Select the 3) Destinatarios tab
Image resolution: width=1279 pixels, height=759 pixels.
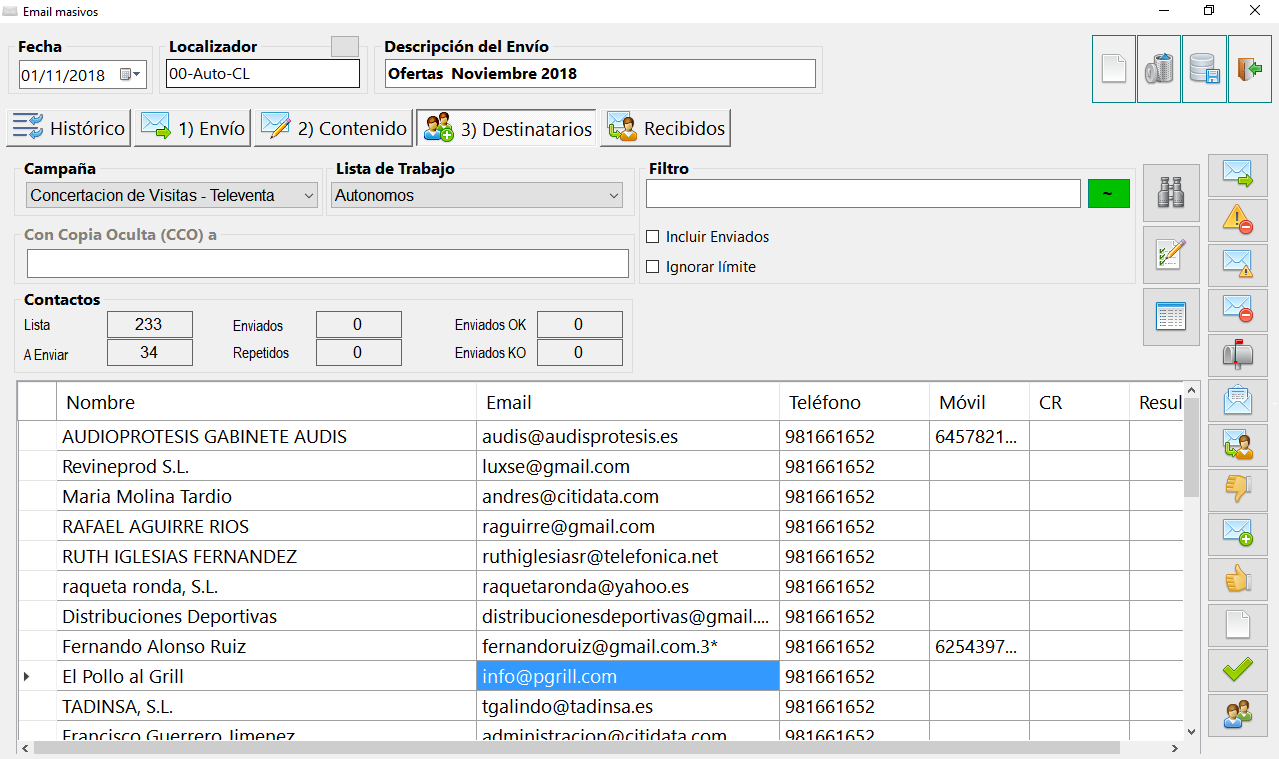tap(507, 128)
